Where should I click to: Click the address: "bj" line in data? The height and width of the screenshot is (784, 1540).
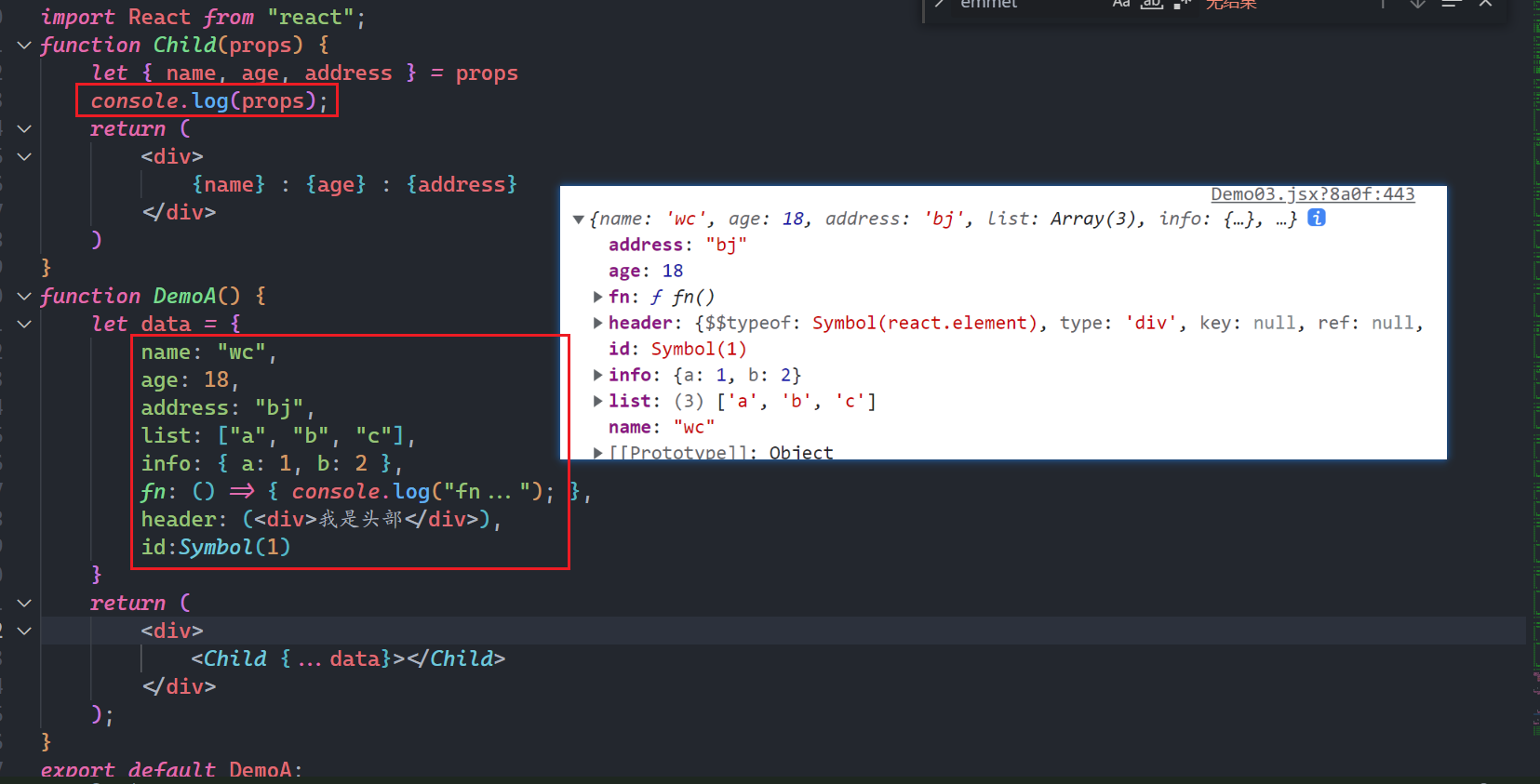(228, 407)
